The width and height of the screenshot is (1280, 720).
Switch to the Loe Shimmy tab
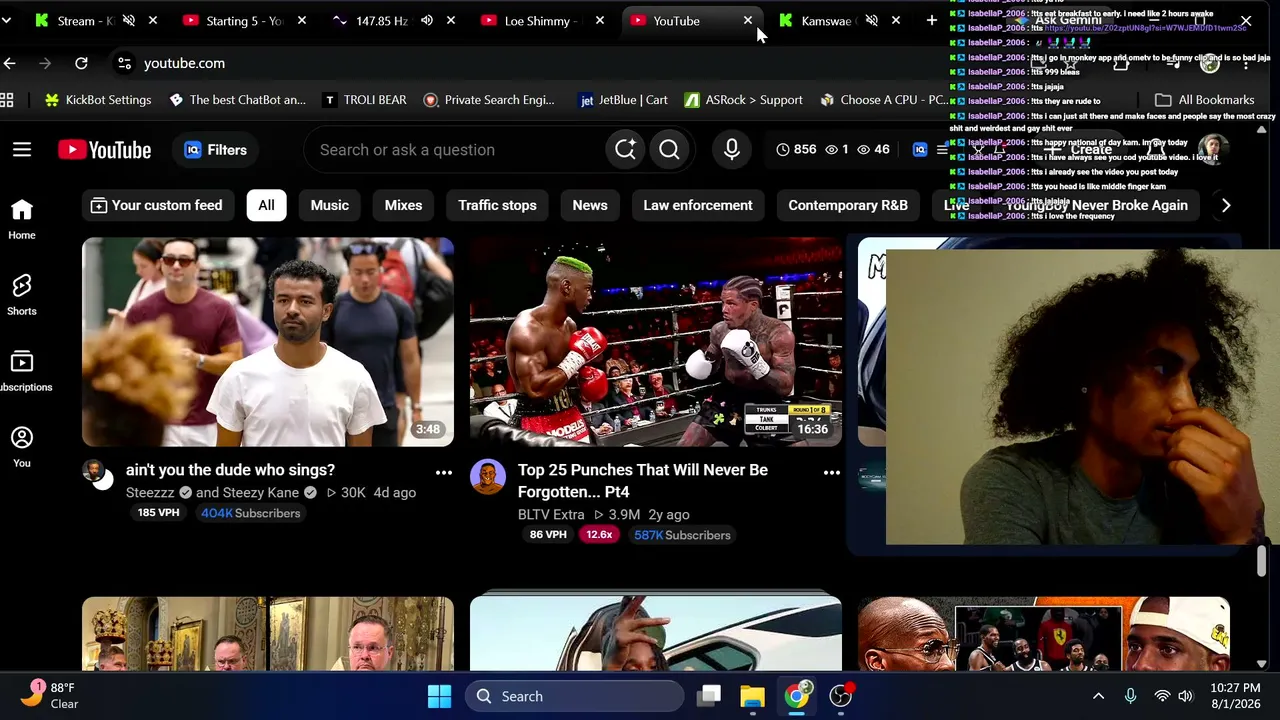click(x=542, y=20)
